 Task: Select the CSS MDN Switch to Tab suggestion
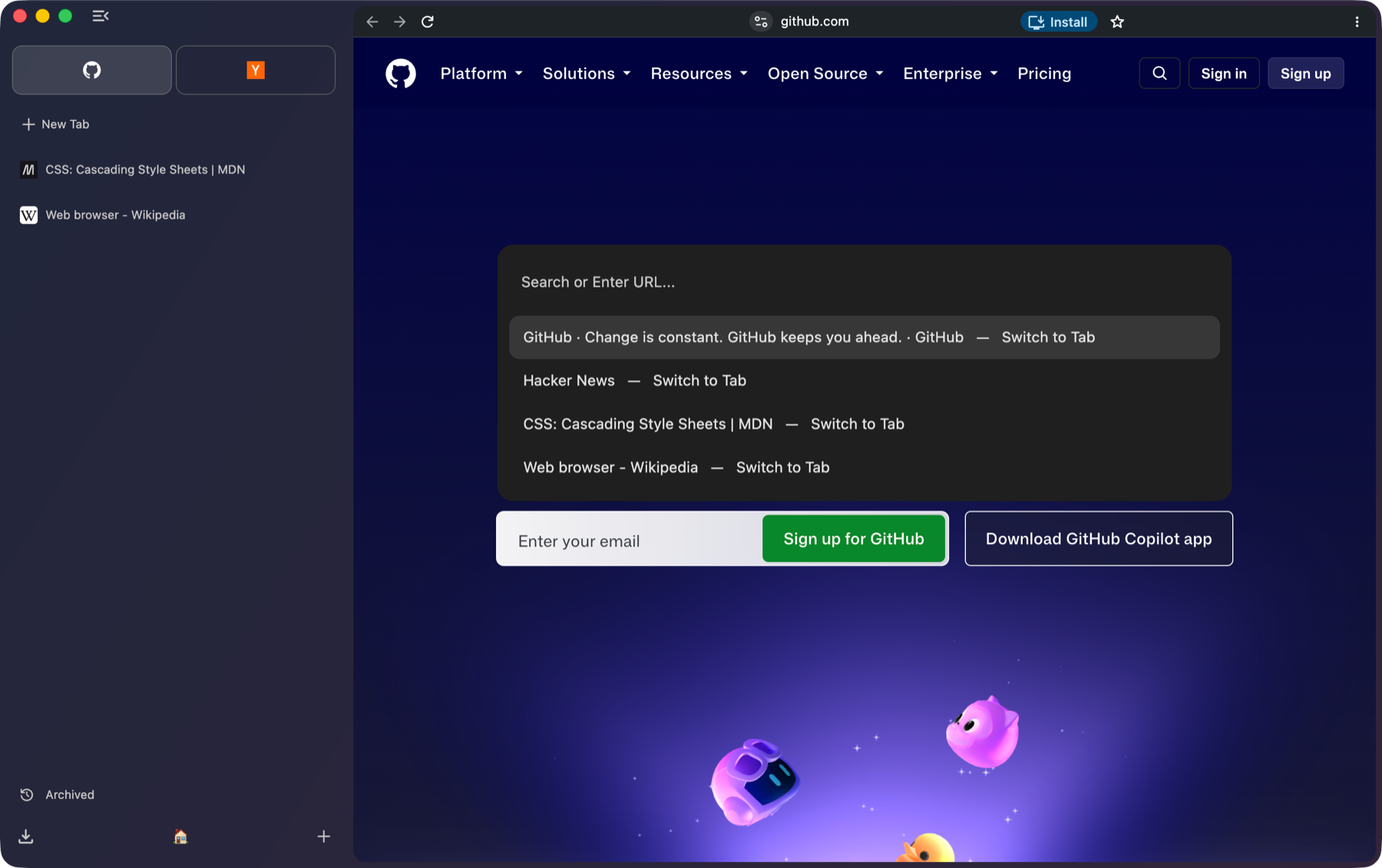[865, 424]
